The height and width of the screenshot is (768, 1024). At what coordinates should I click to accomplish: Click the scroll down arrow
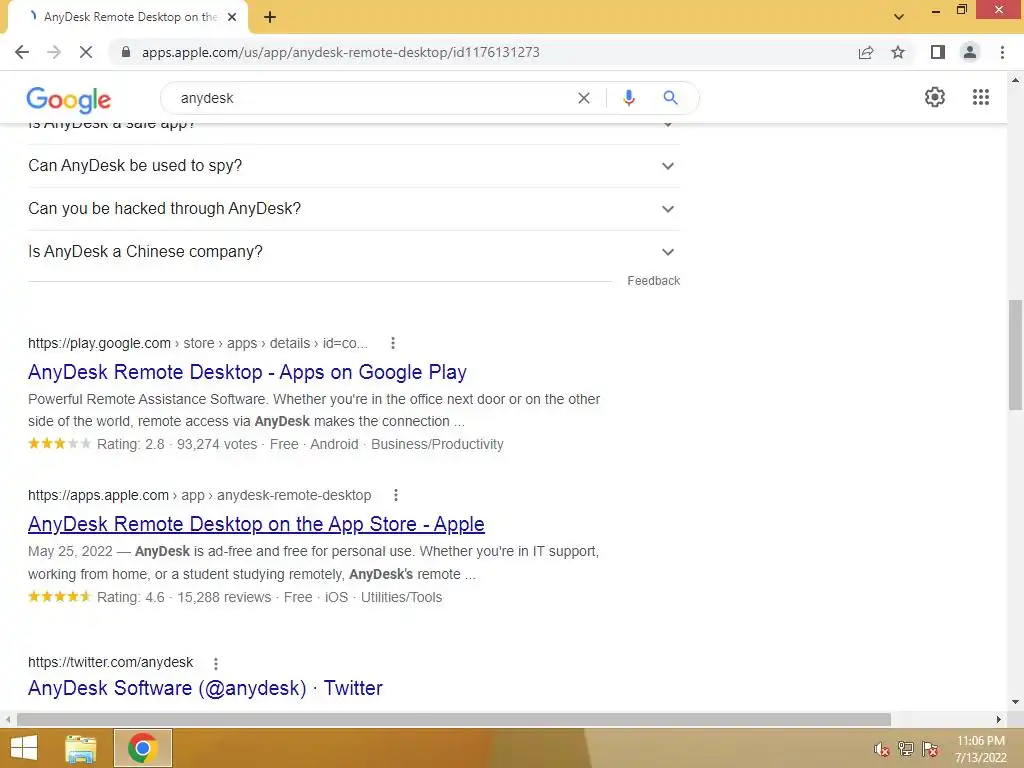click(1015, 703)
